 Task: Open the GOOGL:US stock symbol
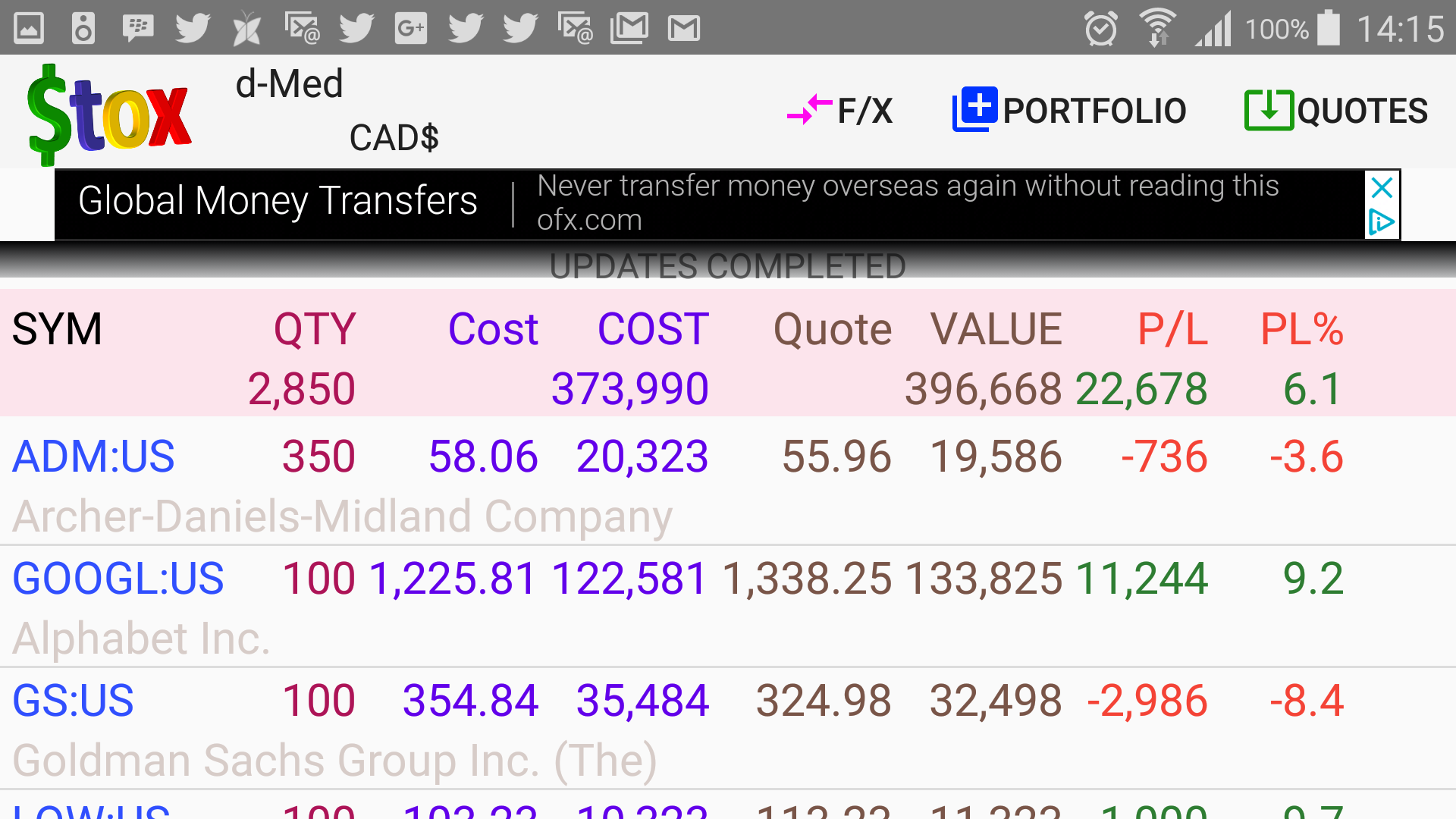pos(118,579)
